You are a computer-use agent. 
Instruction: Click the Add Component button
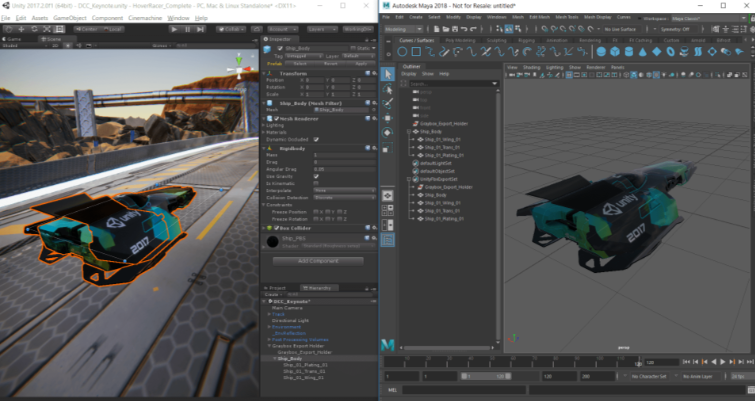click(318, 261)
